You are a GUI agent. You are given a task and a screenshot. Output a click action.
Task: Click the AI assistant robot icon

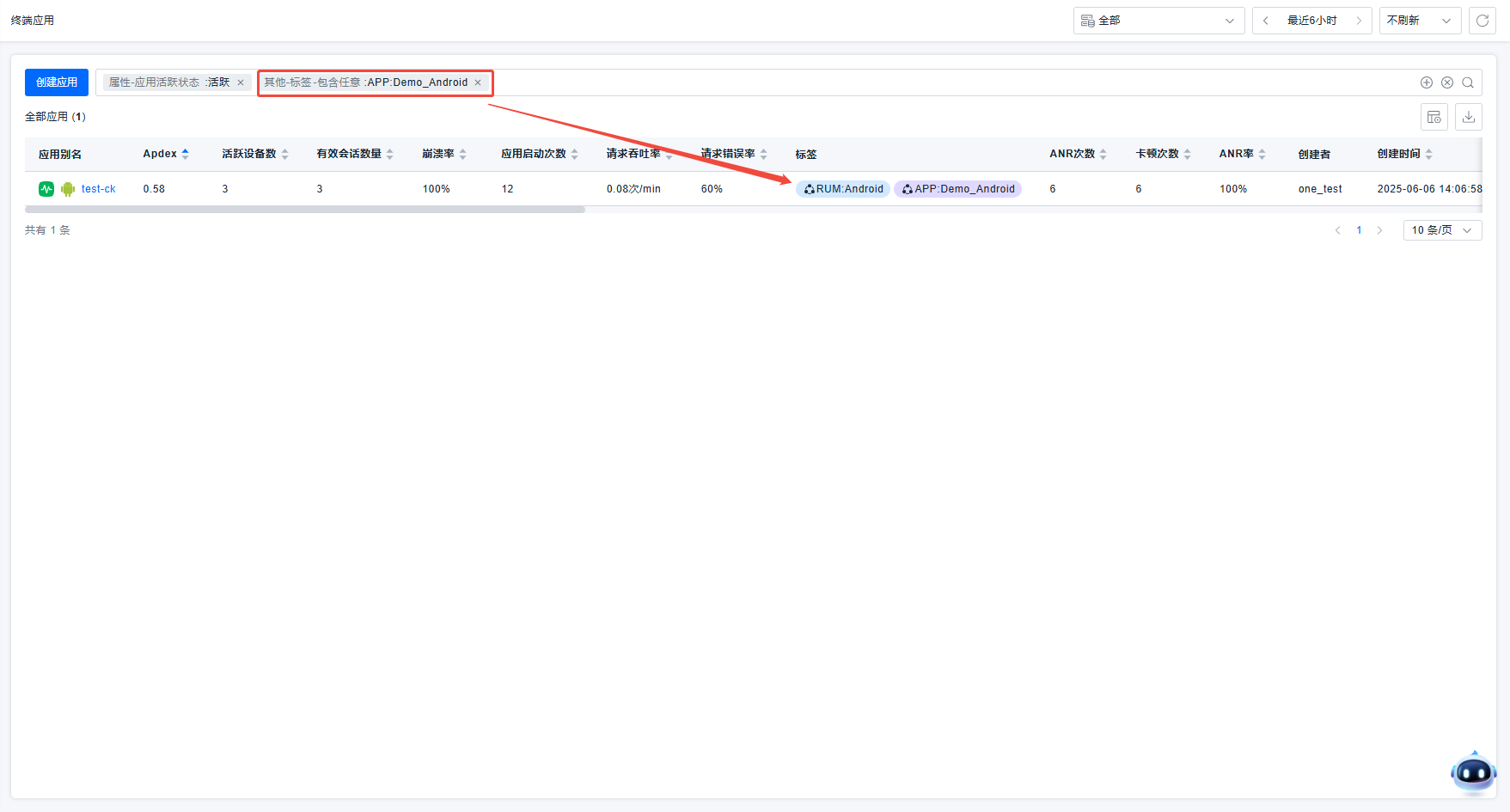point(1473,773)
